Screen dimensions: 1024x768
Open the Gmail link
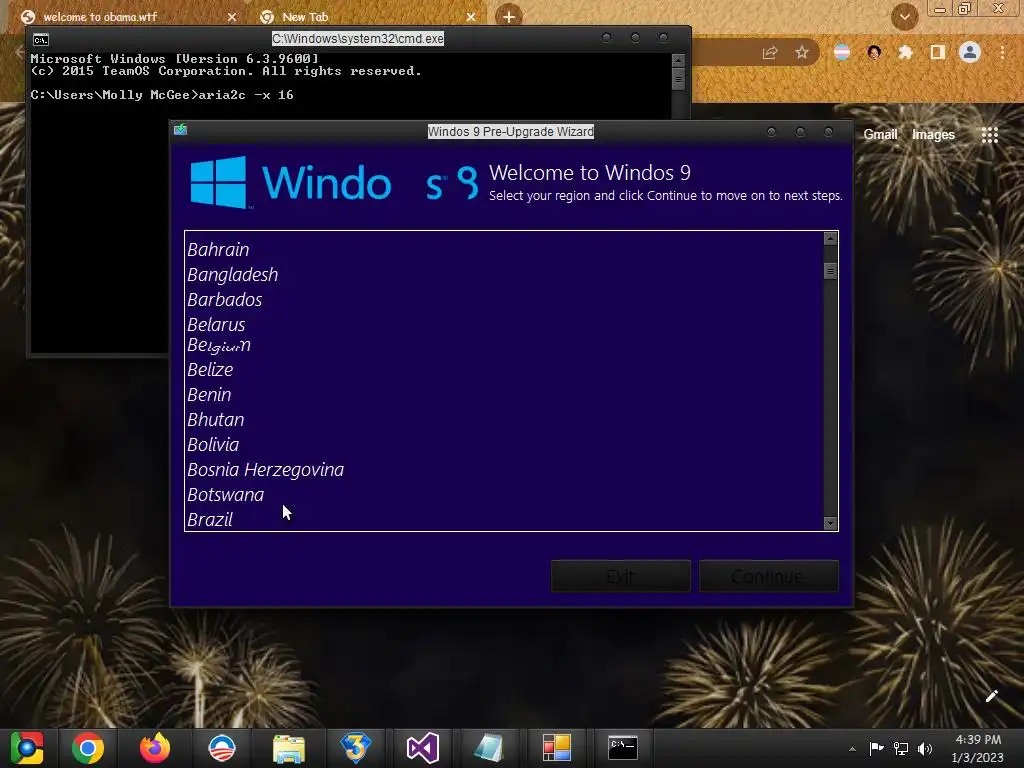coord(880,135)
